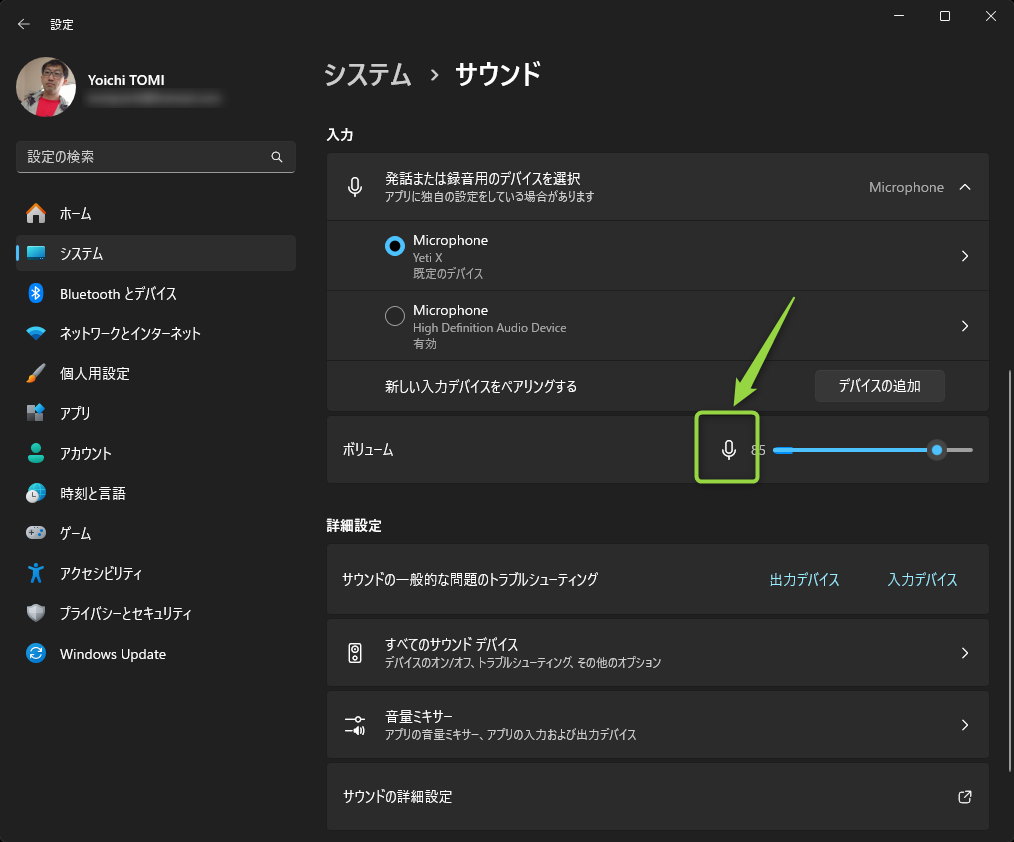Image resolution: width=1014 pixels, height=842 pixels.
Task: Open the 入力デバイス troubleshooting link
Action: [x=922, y=580]
